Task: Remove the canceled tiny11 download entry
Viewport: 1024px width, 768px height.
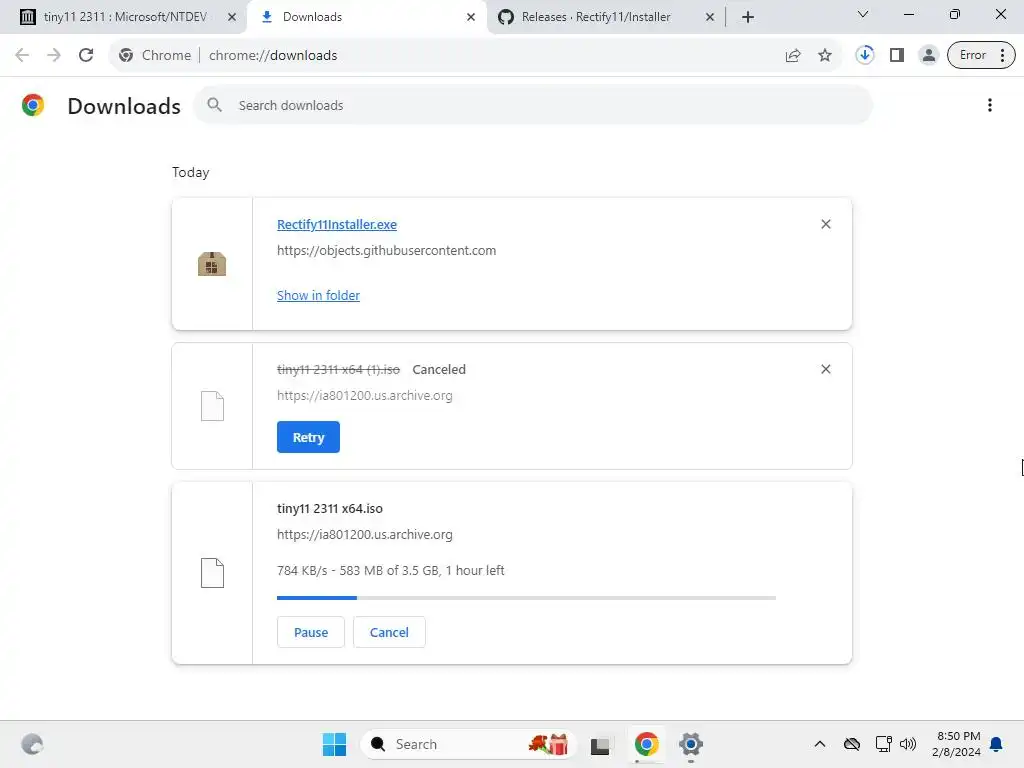Action: pyautogui.click(x=825, y=369)
